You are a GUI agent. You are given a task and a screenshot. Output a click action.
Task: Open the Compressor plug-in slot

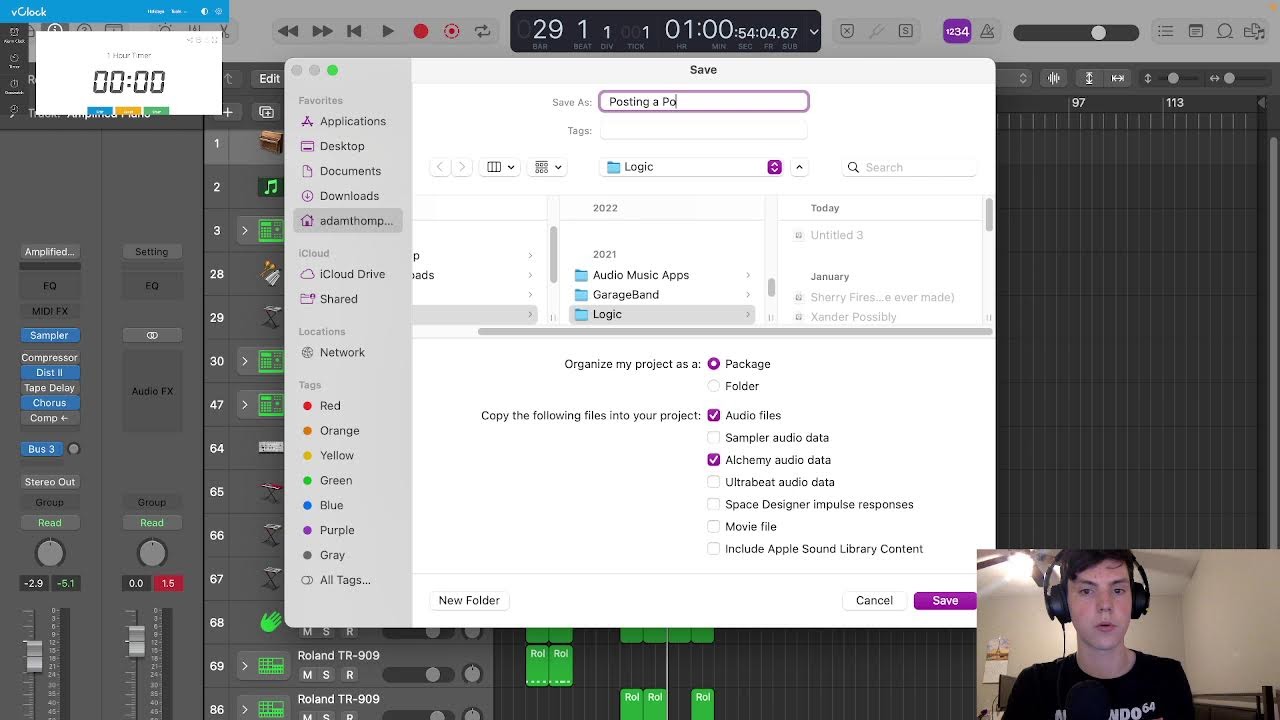(x=49, y=357)
